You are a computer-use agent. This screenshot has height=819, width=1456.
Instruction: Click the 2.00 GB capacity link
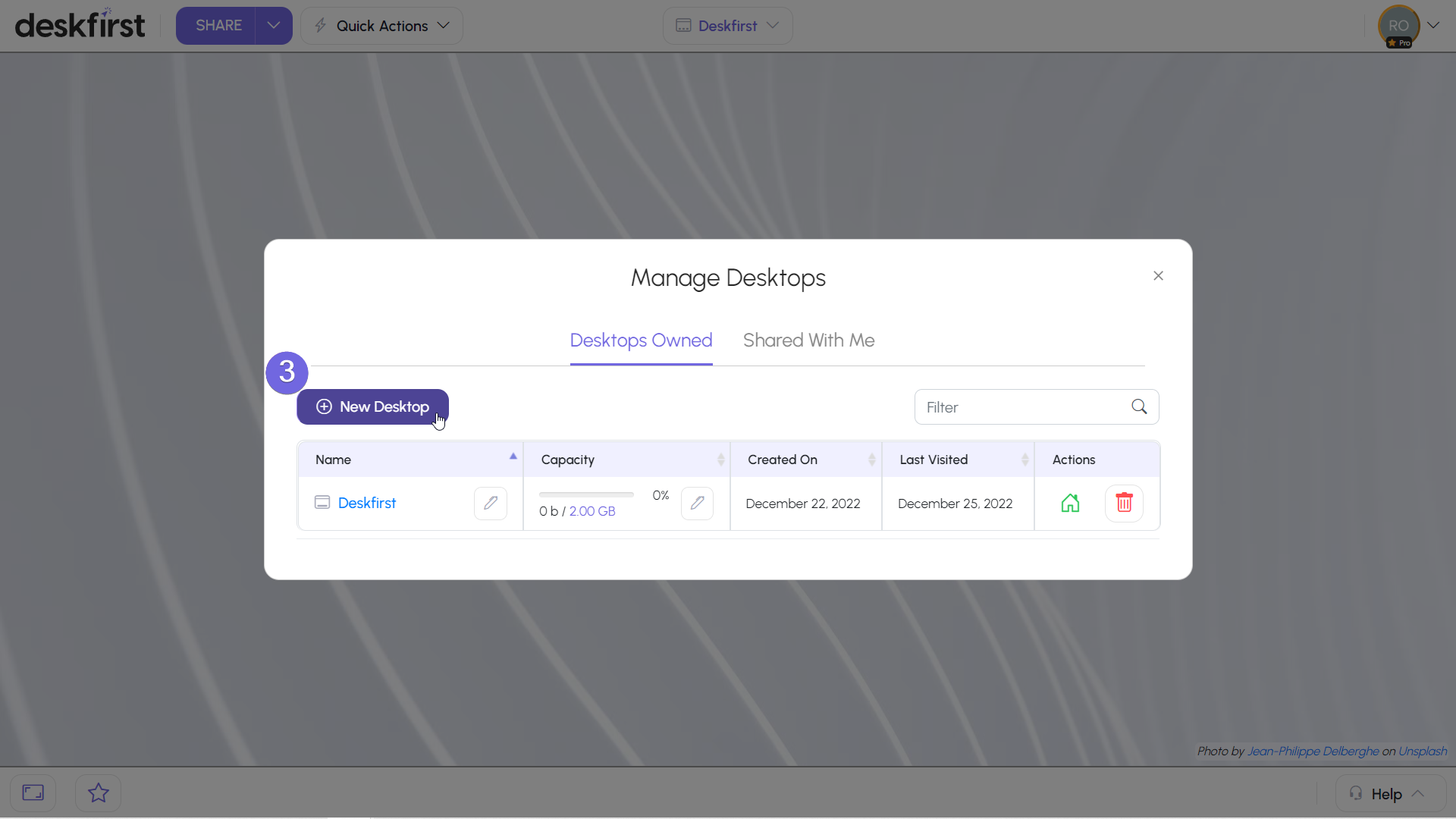click(592, 511)
